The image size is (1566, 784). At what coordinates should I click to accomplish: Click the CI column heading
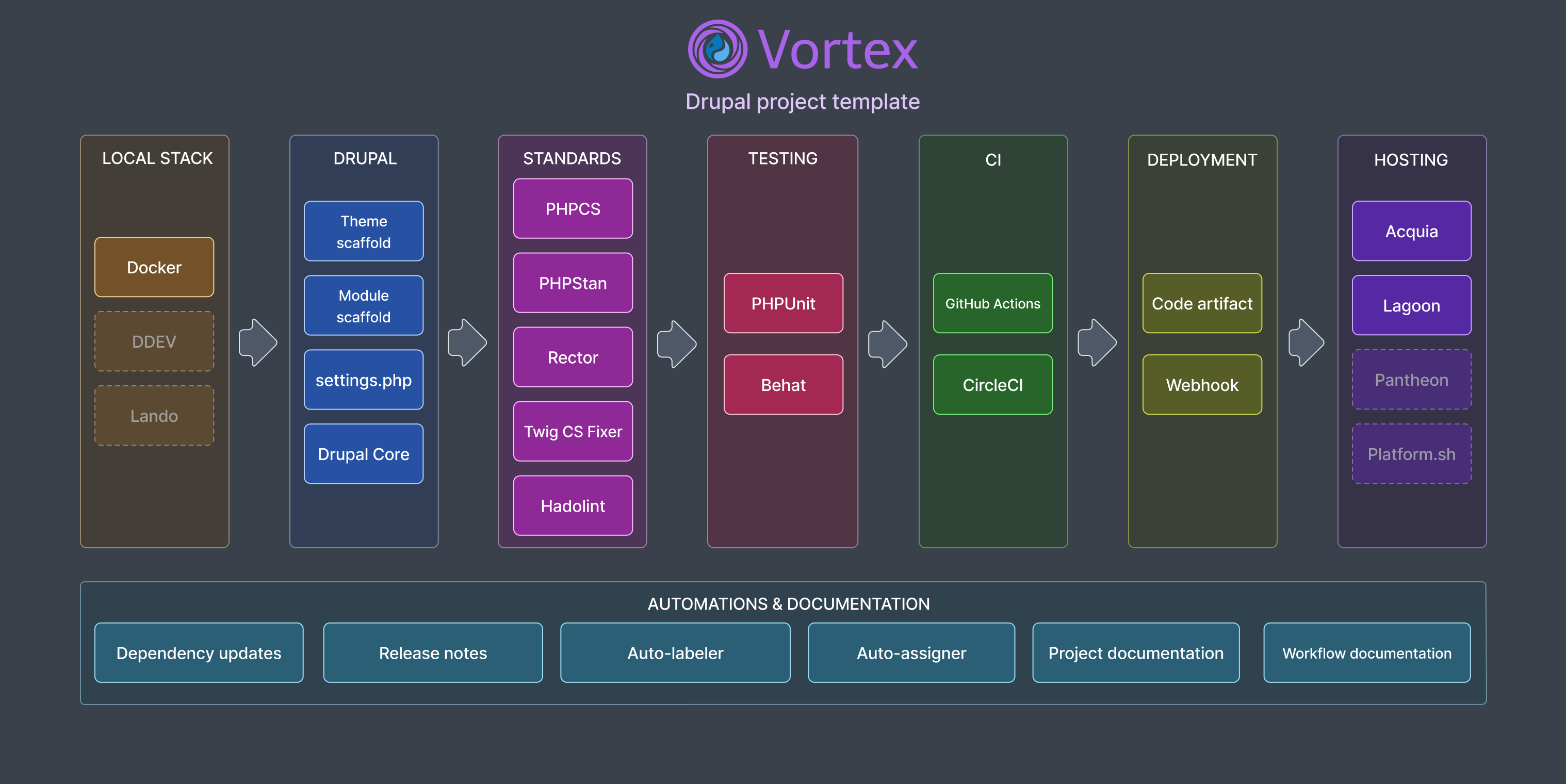(x=993, y=160)
